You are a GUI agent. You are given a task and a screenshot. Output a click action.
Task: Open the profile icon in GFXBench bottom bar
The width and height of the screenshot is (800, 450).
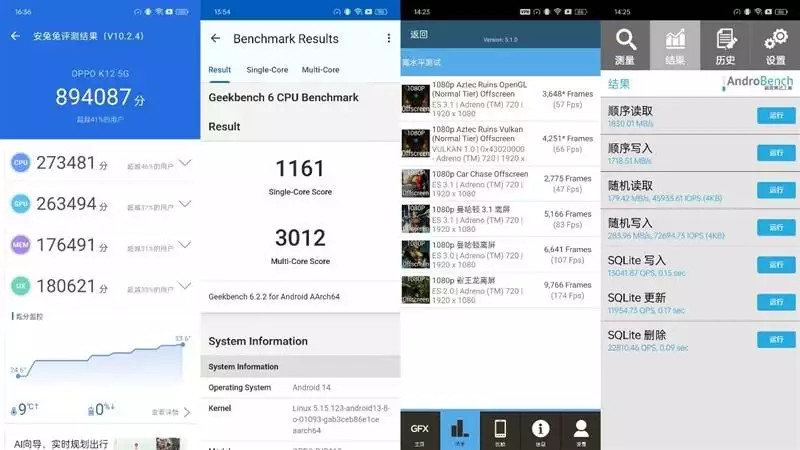(581, 431)
